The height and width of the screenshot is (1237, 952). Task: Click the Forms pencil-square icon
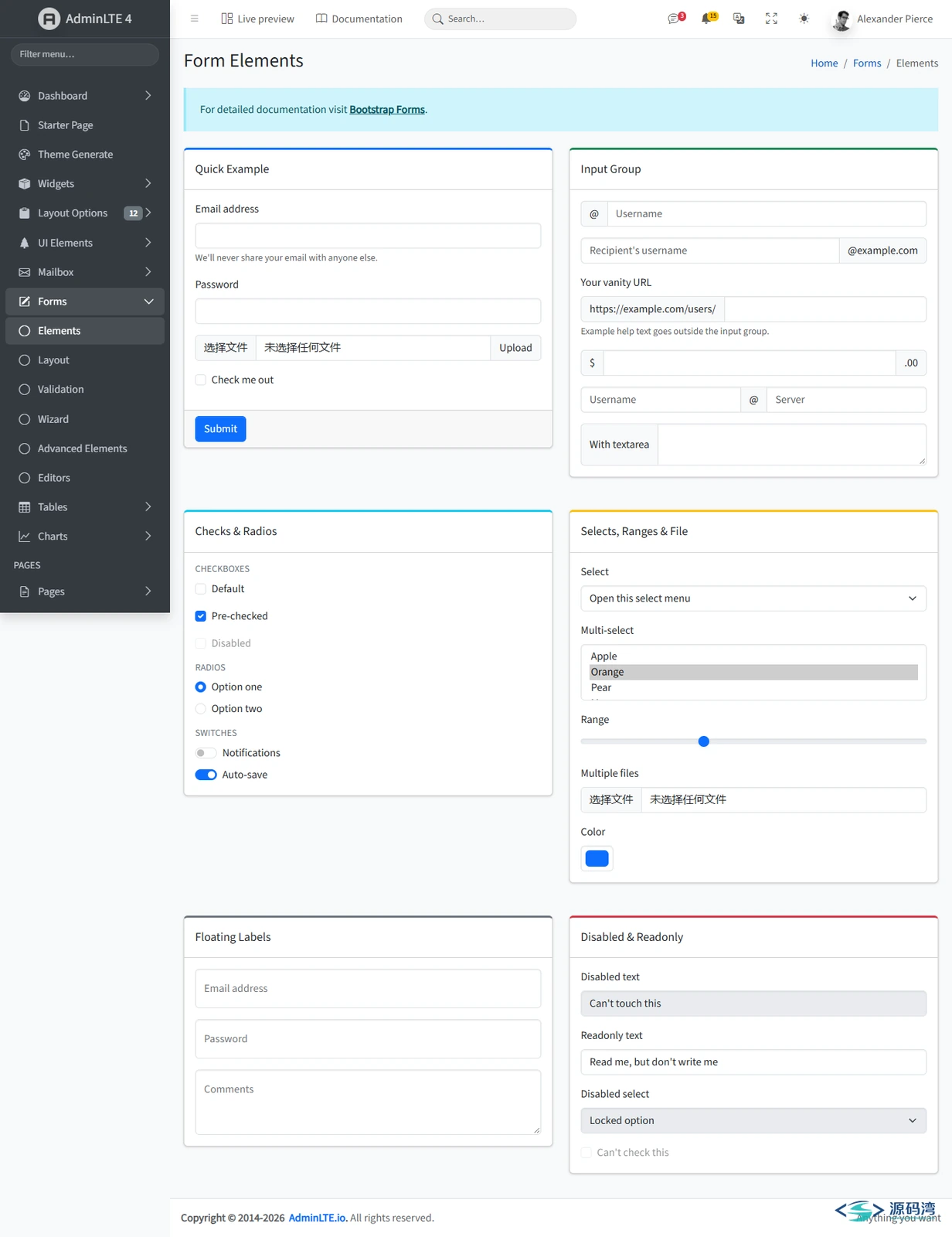pos(25,302)
